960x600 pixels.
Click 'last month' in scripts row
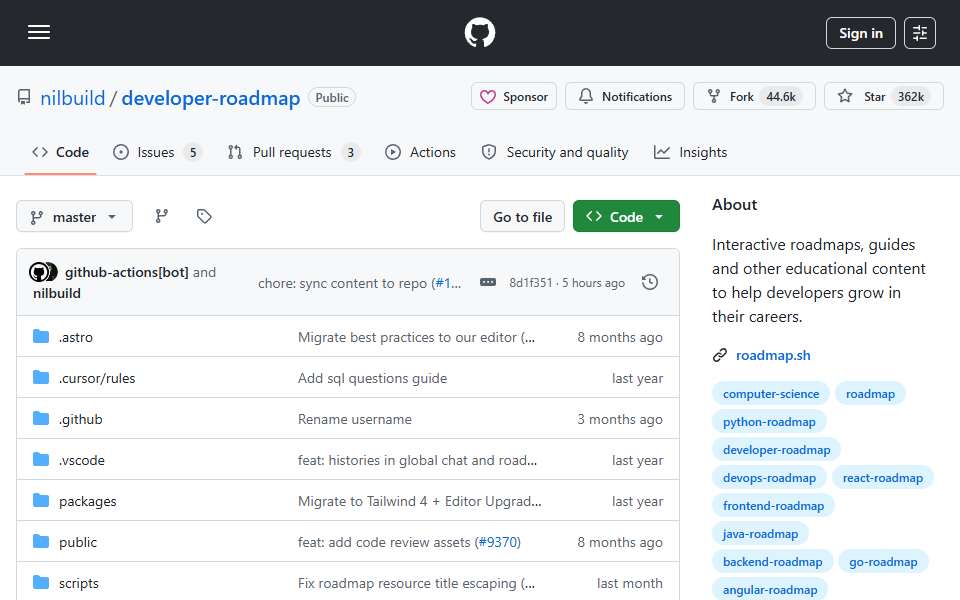pyautogui.click(x=629, y=583)
